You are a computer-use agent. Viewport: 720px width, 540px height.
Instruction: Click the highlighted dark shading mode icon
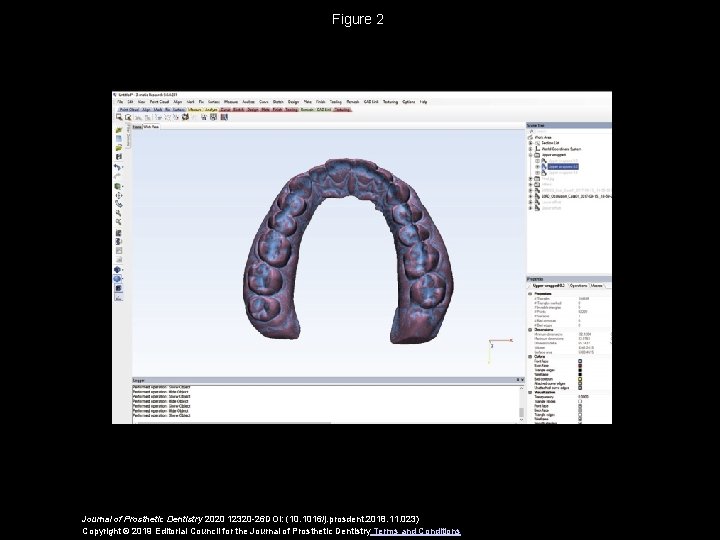118,288
